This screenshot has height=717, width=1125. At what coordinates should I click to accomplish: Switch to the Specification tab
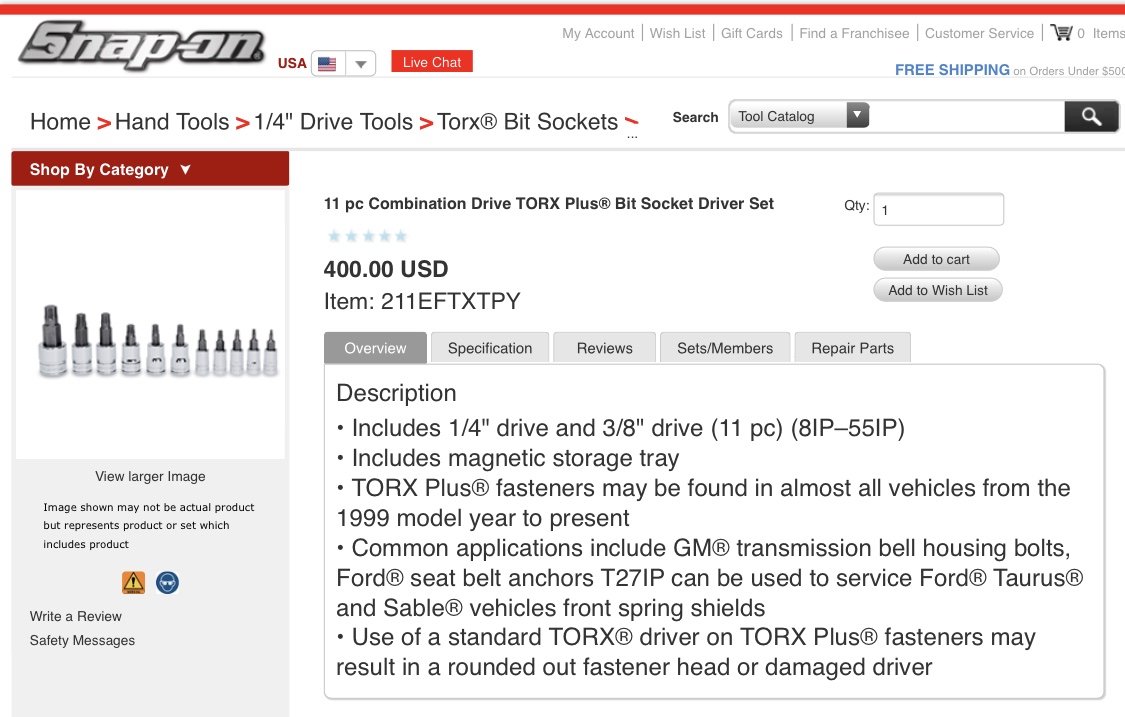pyautogui.click(x=490, y=348)
